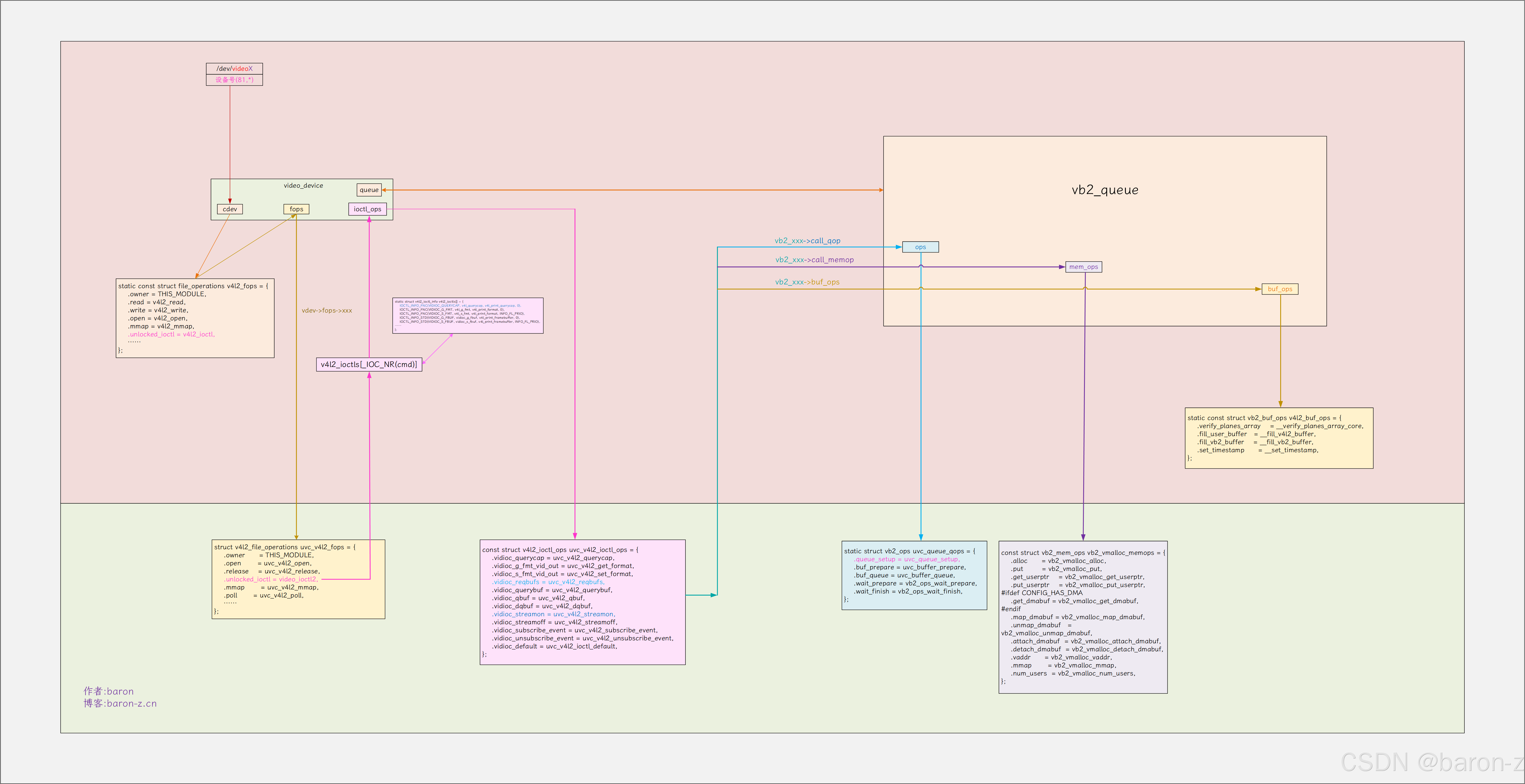This screenshot has width=1525, height=784.
Task: Click the ".release = uvc_v4l2_release," line
Action: pos(272,571)
